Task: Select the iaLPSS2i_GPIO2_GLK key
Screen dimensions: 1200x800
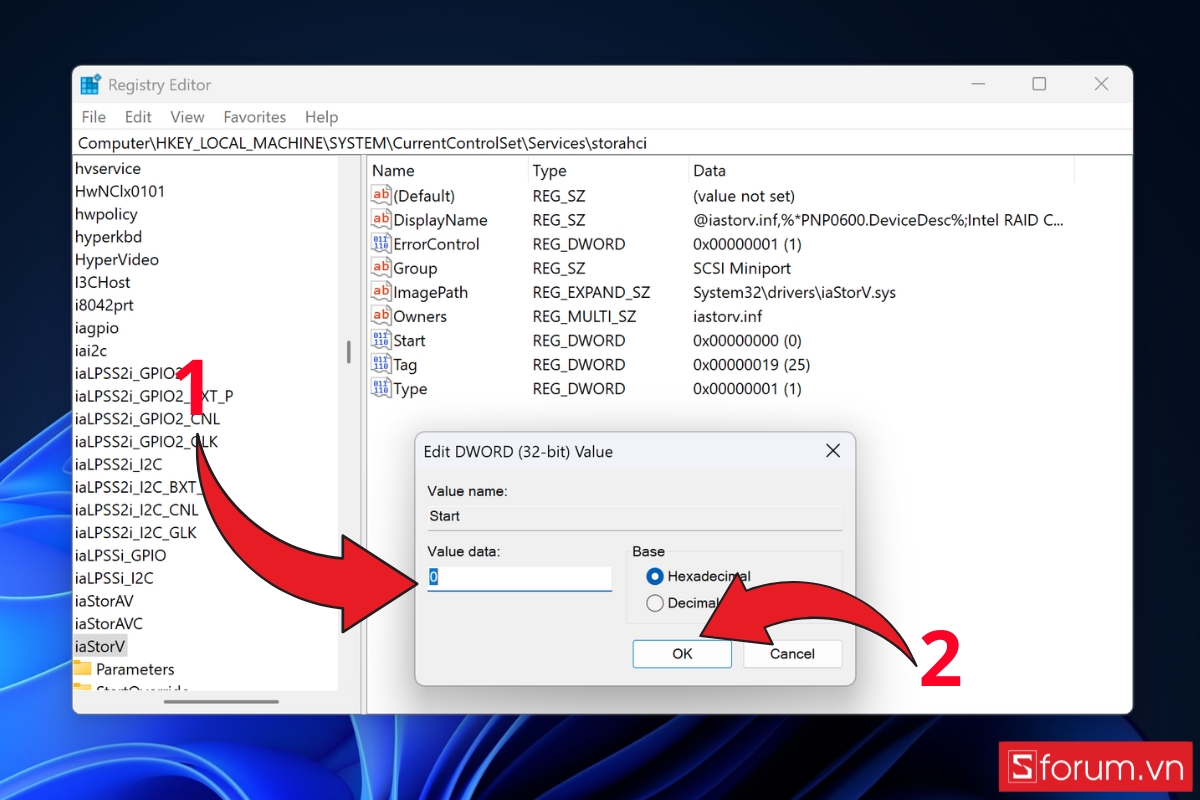Action: (x=146, y=441)
